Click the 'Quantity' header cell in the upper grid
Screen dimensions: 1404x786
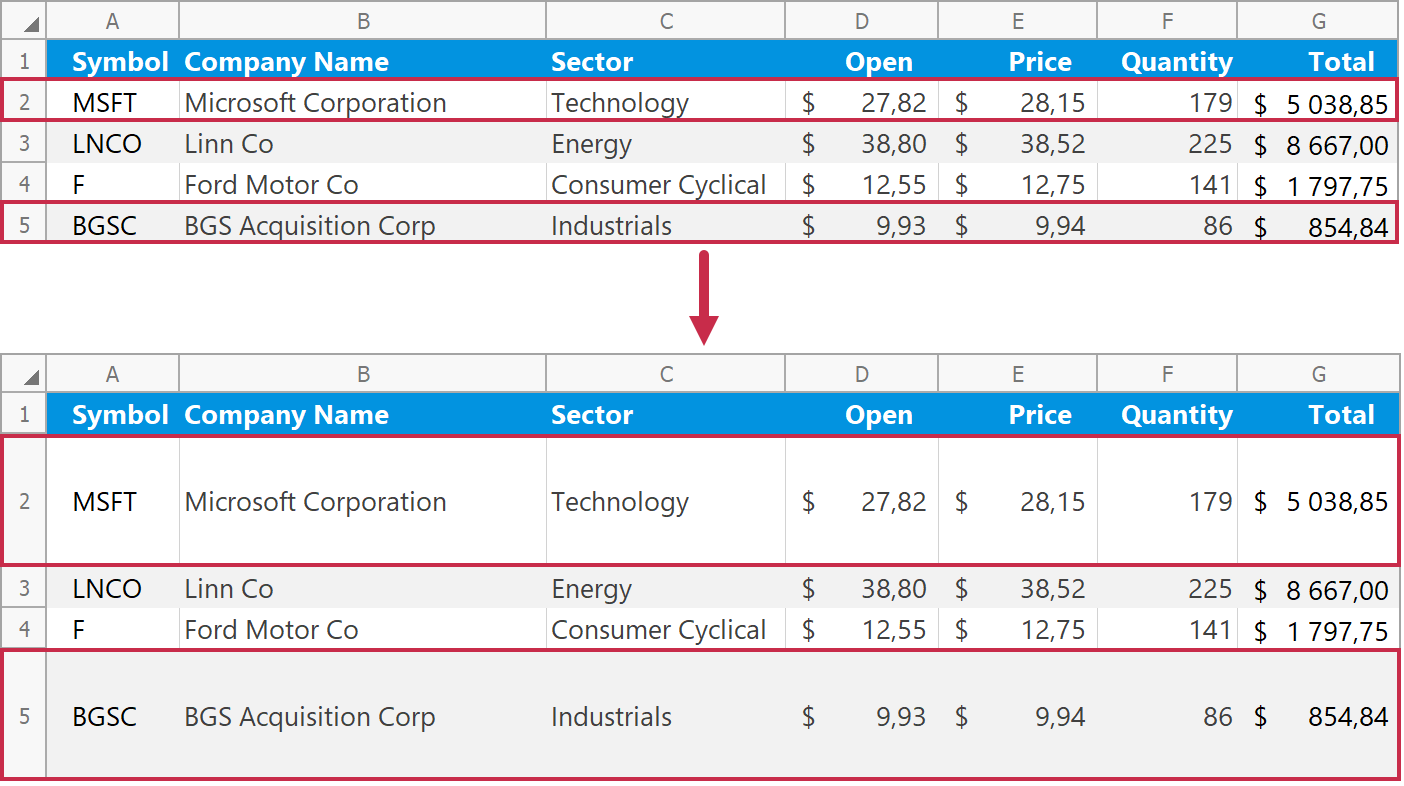(x=1168, y=62)
